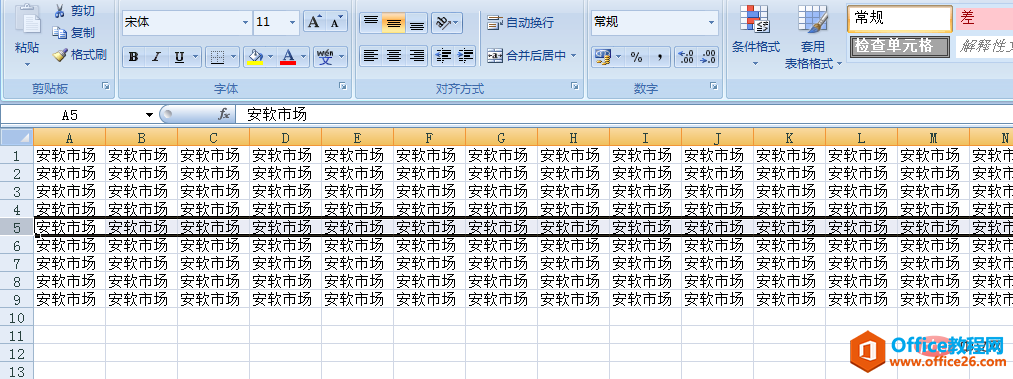Screen dimensions: 1013x379
Task: Open the Font (字体) group dialog launcher
Action: click(x=343, y=86)
